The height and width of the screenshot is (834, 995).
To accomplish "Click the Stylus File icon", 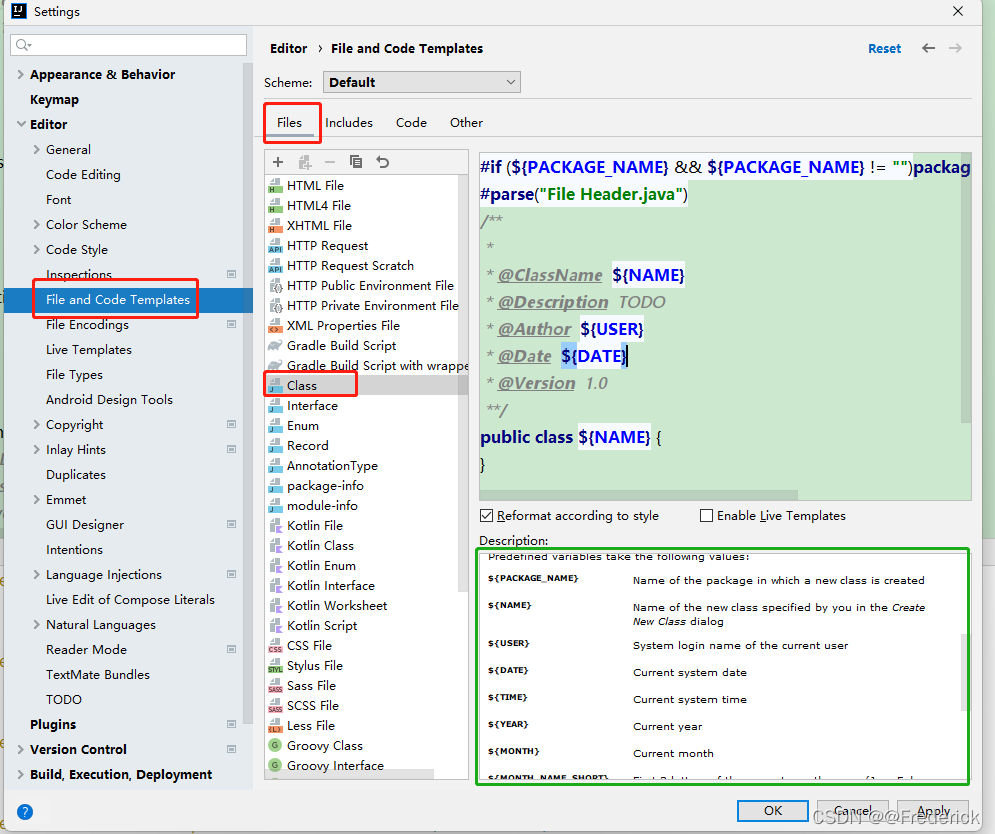I will [275, 666].
